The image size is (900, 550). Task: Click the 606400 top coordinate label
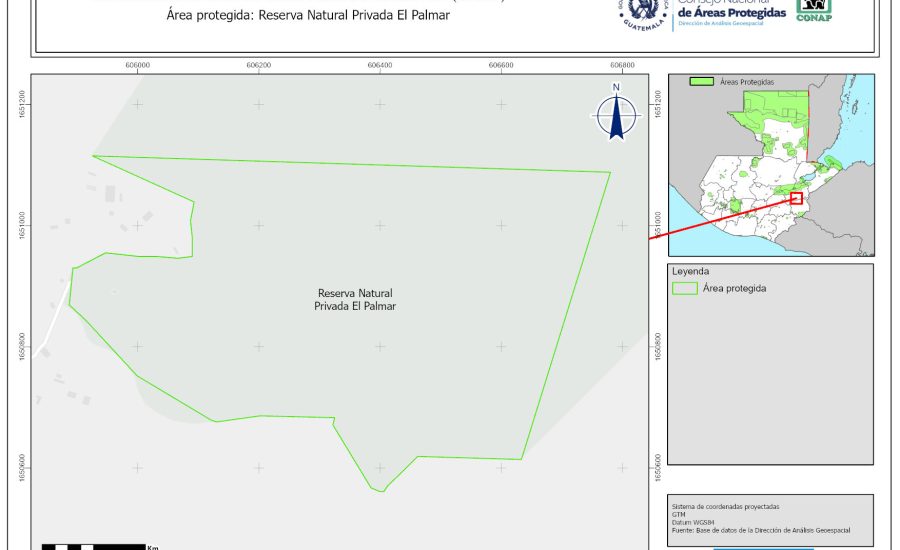[x=379, y=65]
